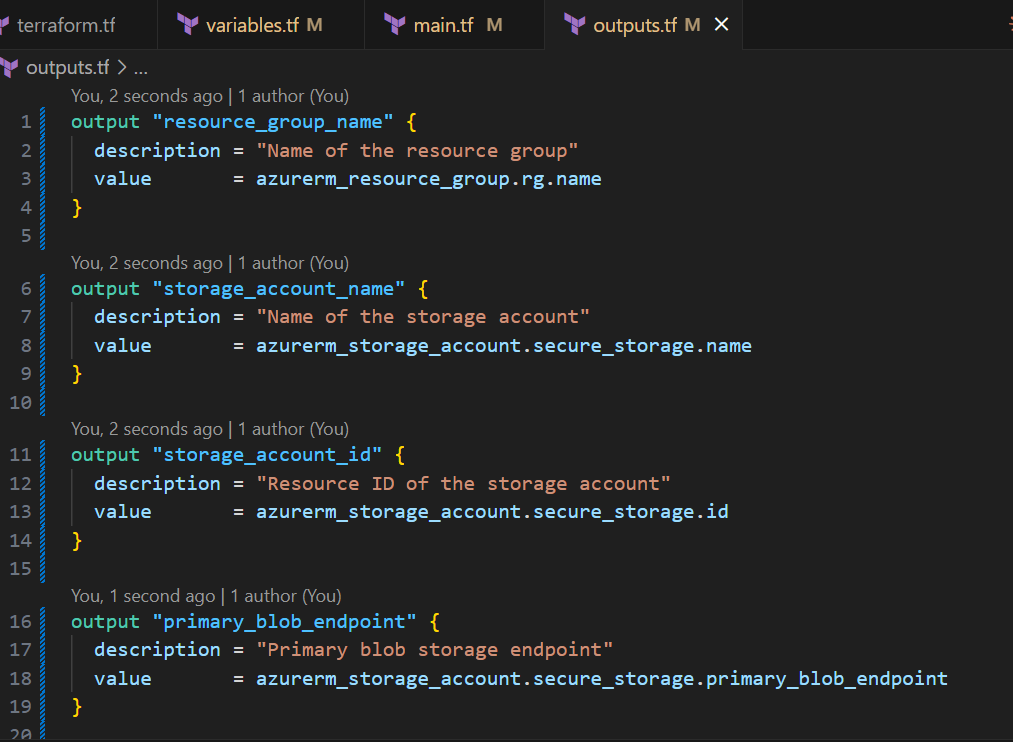Select outputs.tf in the breadcrumb path
Screen dimensions: 1013x742
[67, 68]
